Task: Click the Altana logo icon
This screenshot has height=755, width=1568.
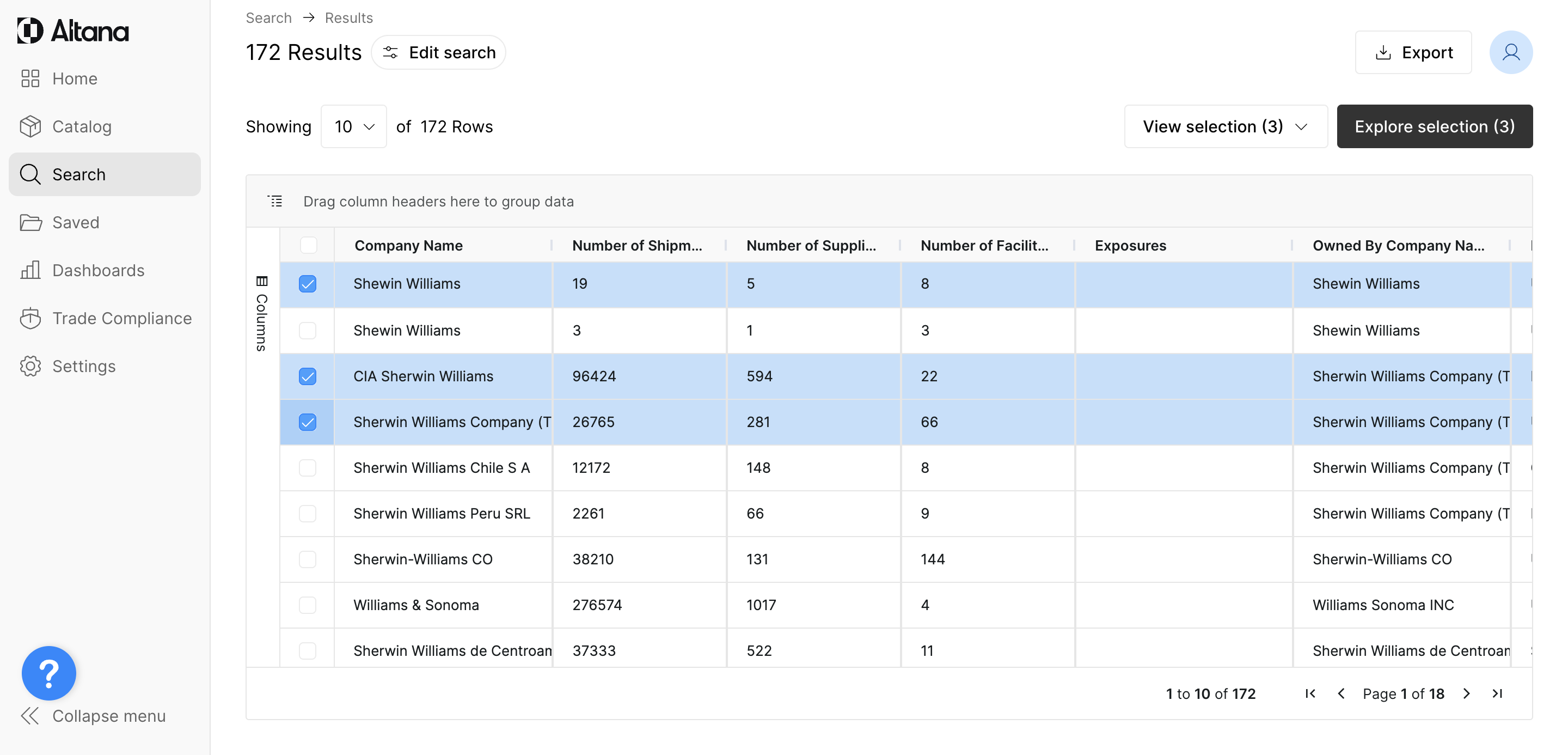Action: point(30,31)
